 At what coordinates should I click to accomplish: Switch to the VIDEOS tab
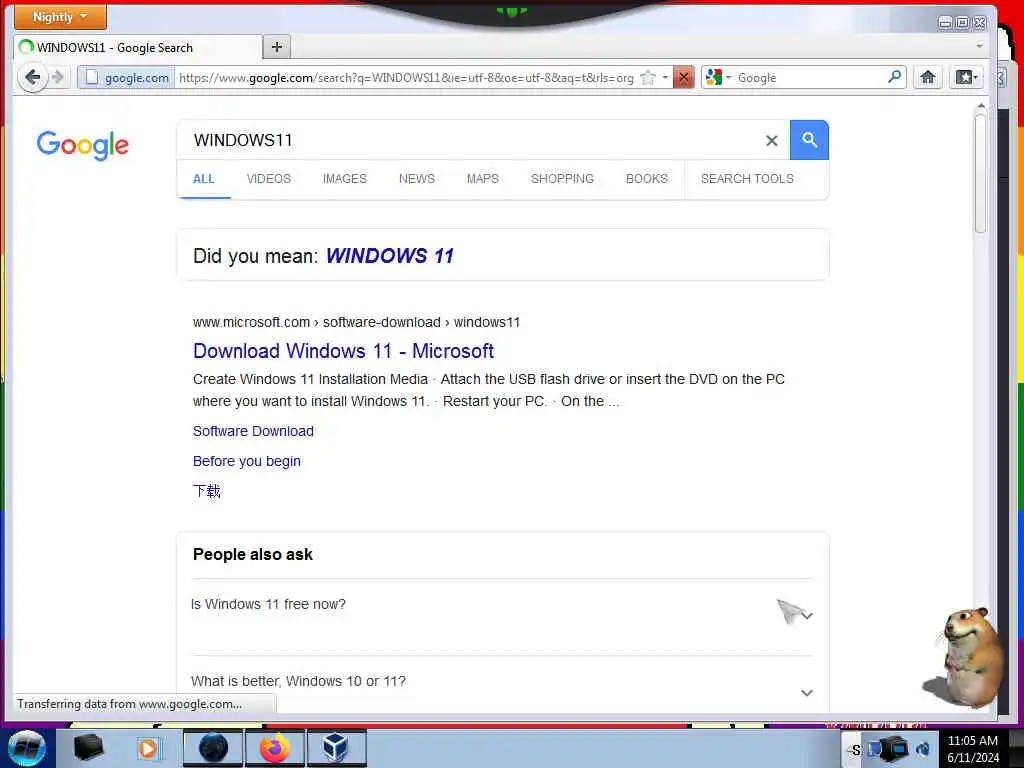pyautogui.click(x=268, y=179)
